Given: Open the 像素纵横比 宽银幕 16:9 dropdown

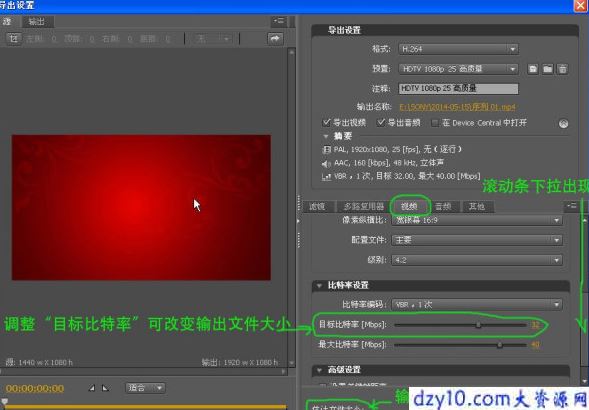Looking at the screenshot, I should pos(477,220).
